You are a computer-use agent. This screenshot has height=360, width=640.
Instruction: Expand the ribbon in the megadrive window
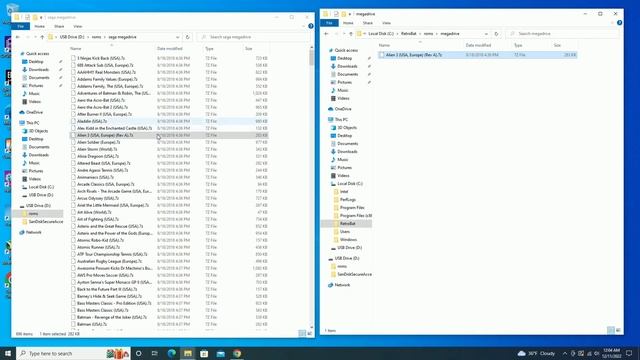pos(612,23)
